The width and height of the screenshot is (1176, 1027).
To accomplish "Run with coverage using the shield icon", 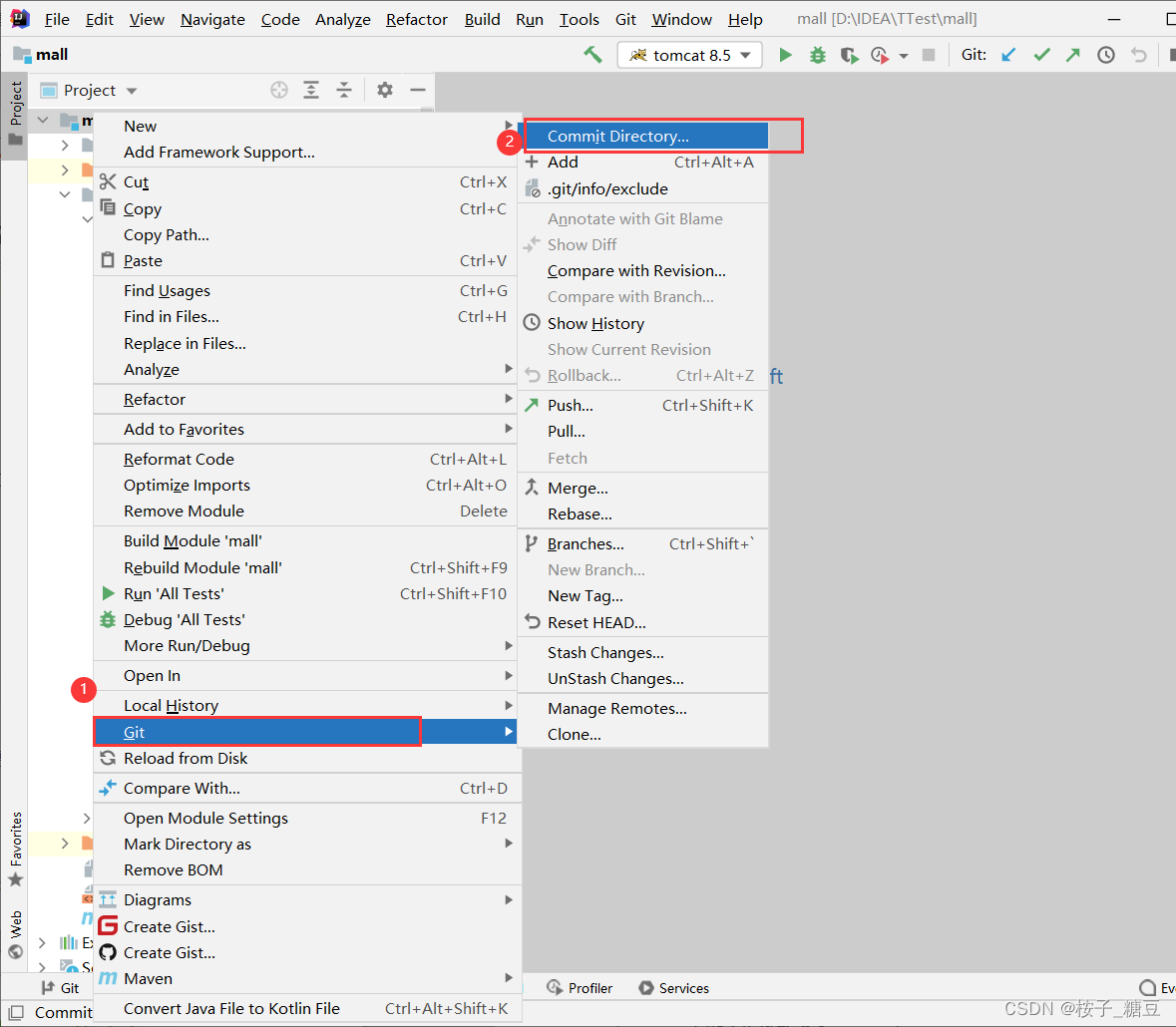I will (x=849, y=55).
